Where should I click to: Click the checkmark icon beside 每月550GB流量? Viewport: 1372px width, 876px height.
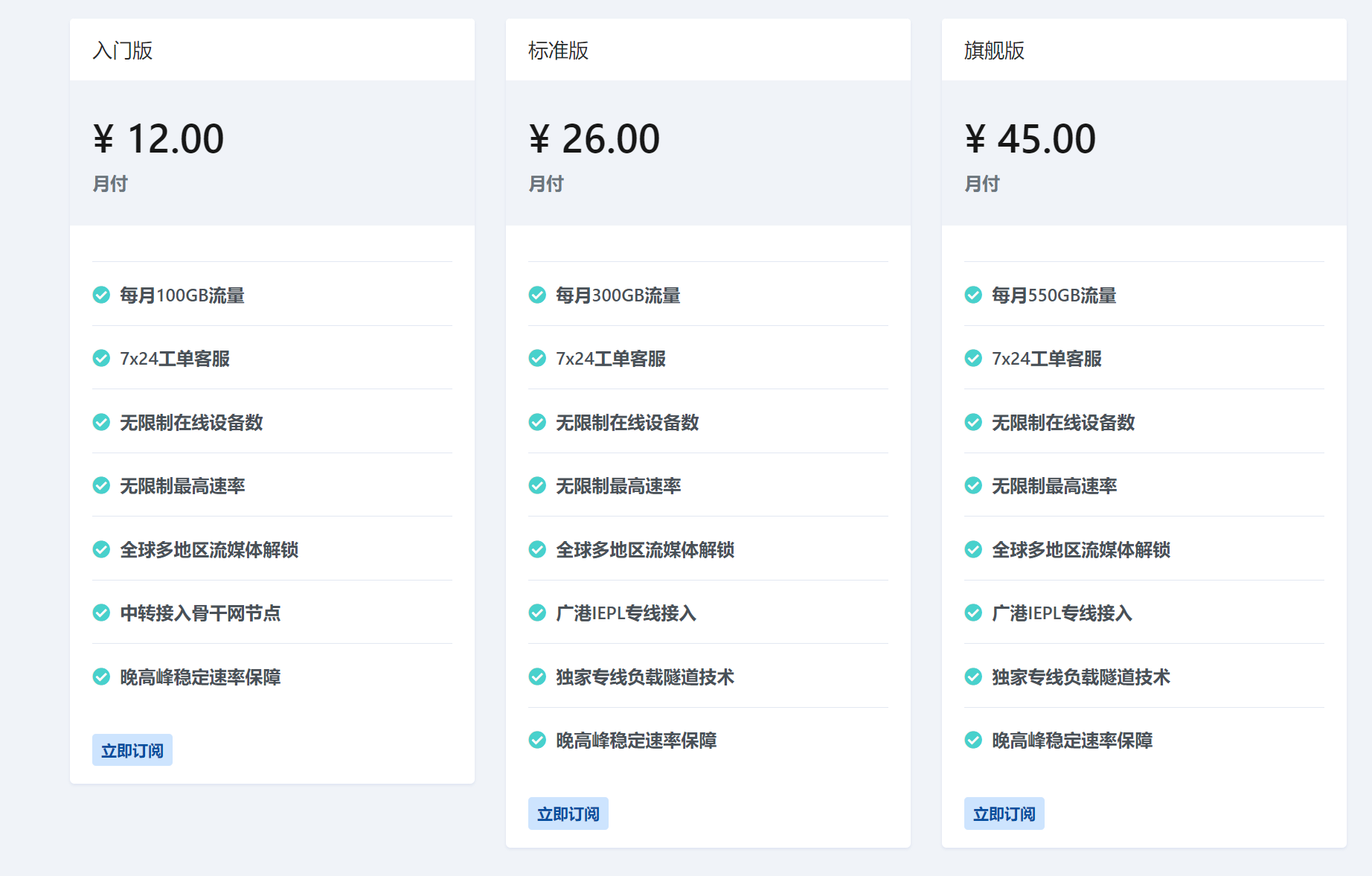pyautogui.click(x=973, y=295)
